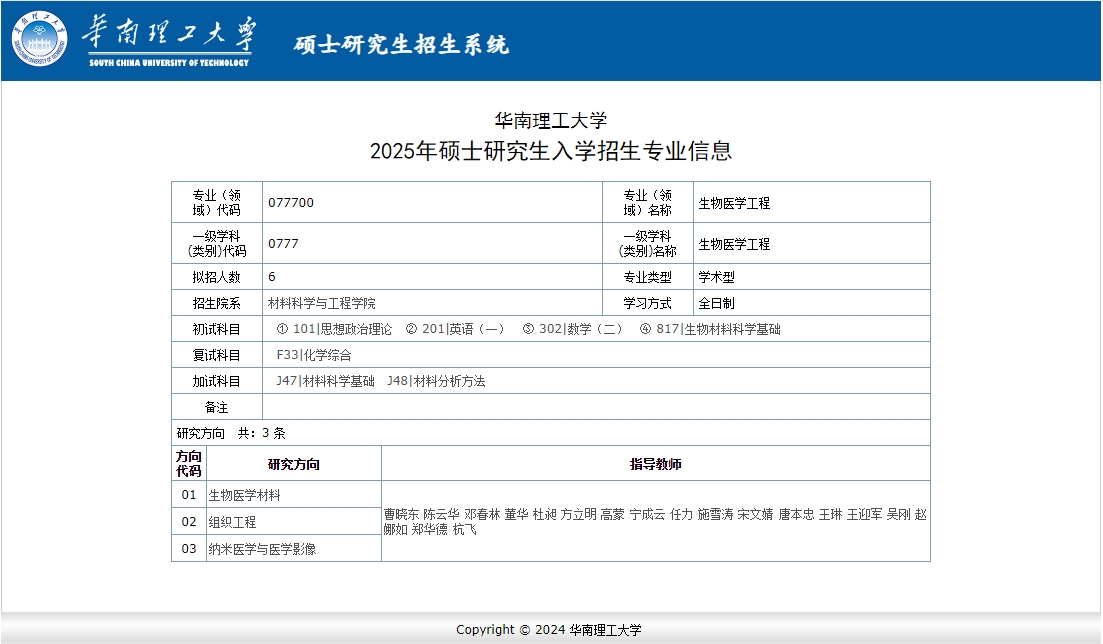Click the 华南理工大学 heading above the table
The width and height of the screenshot is (1103, 644).
tap(551, 120)
